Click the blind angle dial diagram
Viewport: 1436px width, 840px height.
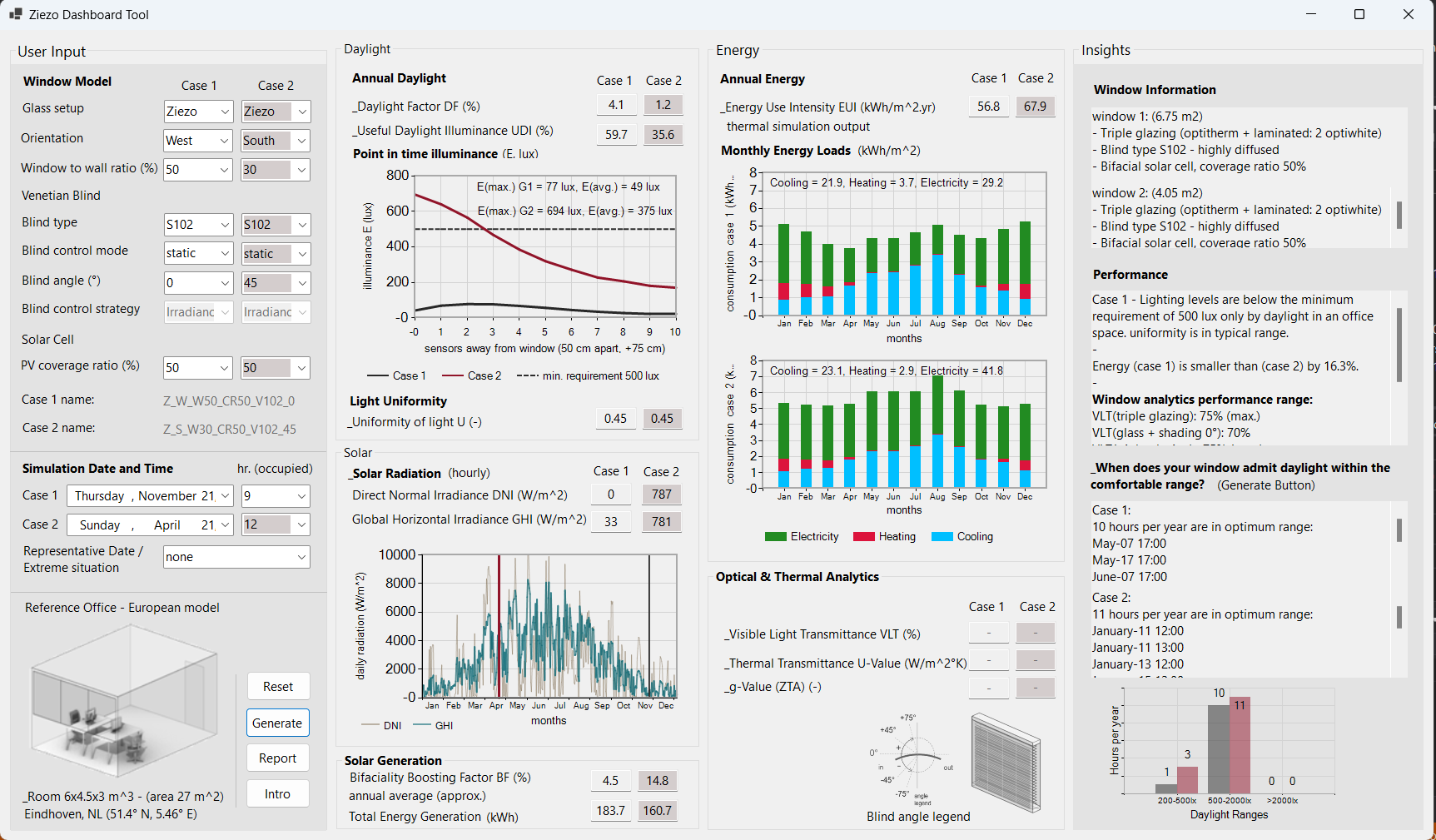[913, 757]
